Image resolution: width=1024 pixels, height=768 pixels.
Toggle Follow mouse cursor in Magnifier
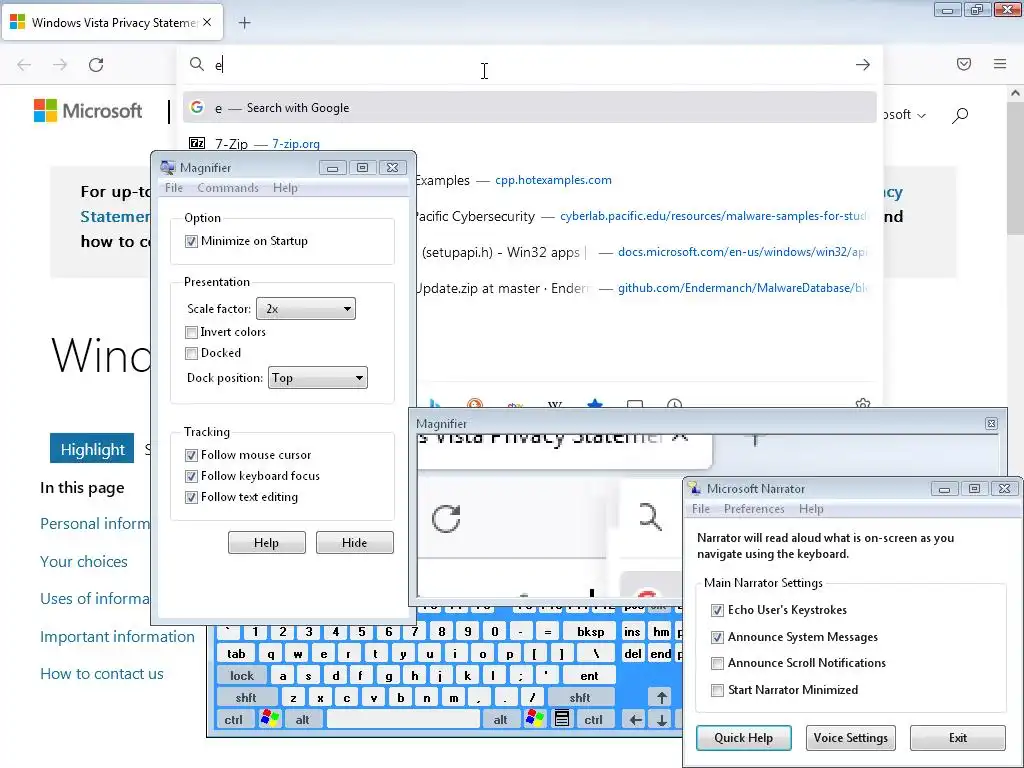click(x=191, y=455)
